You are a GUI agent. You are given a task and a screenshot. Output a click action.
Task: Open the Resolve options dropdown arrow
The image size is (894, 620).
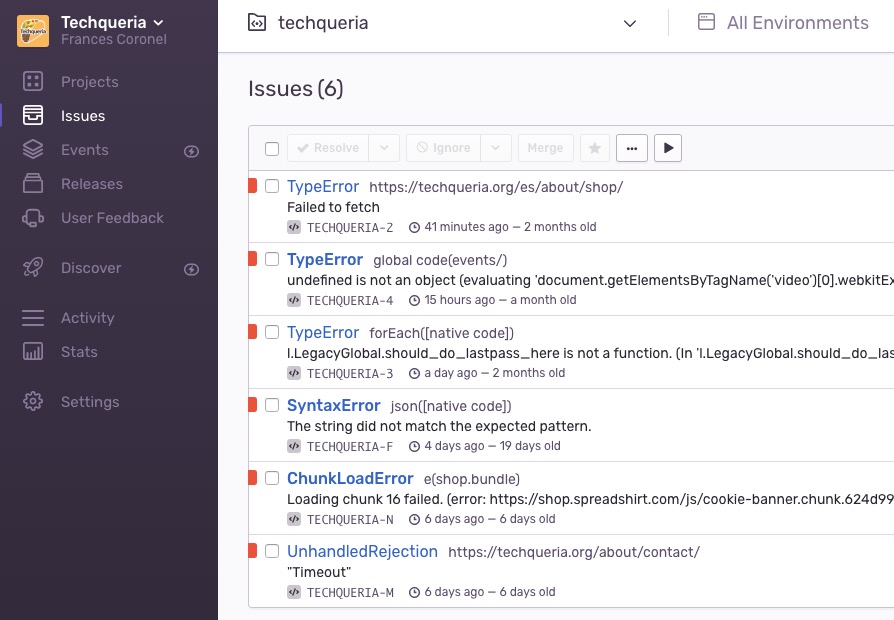point(384,148)
